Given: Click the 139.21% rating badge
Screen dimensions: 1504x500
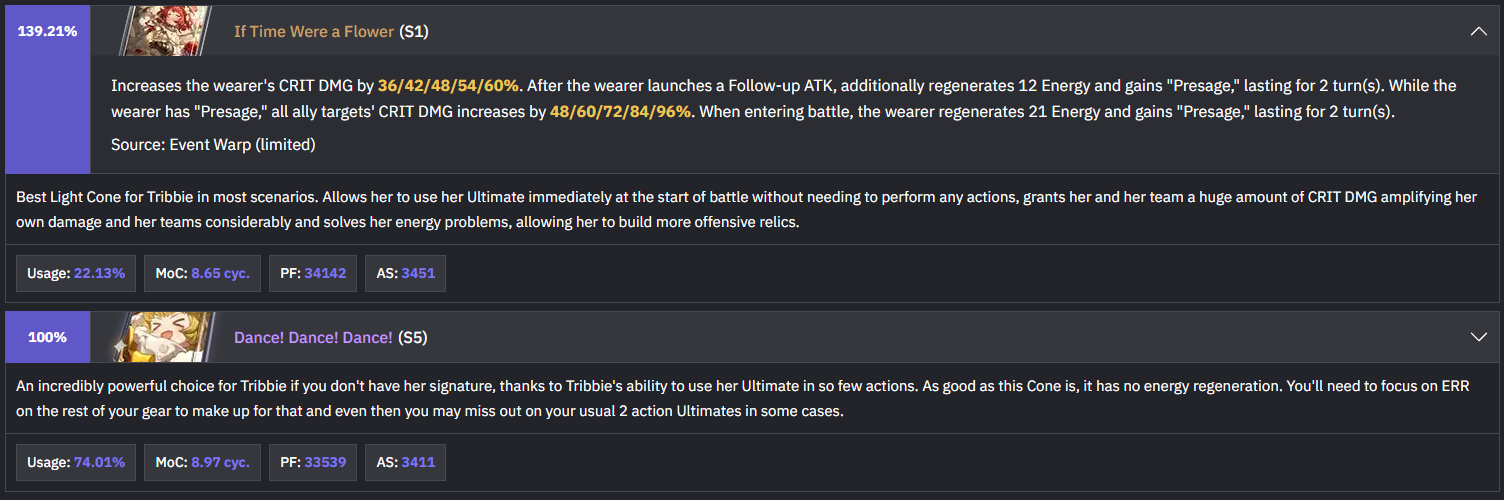Looking at the screenshot, I should [x=47, y=31].
